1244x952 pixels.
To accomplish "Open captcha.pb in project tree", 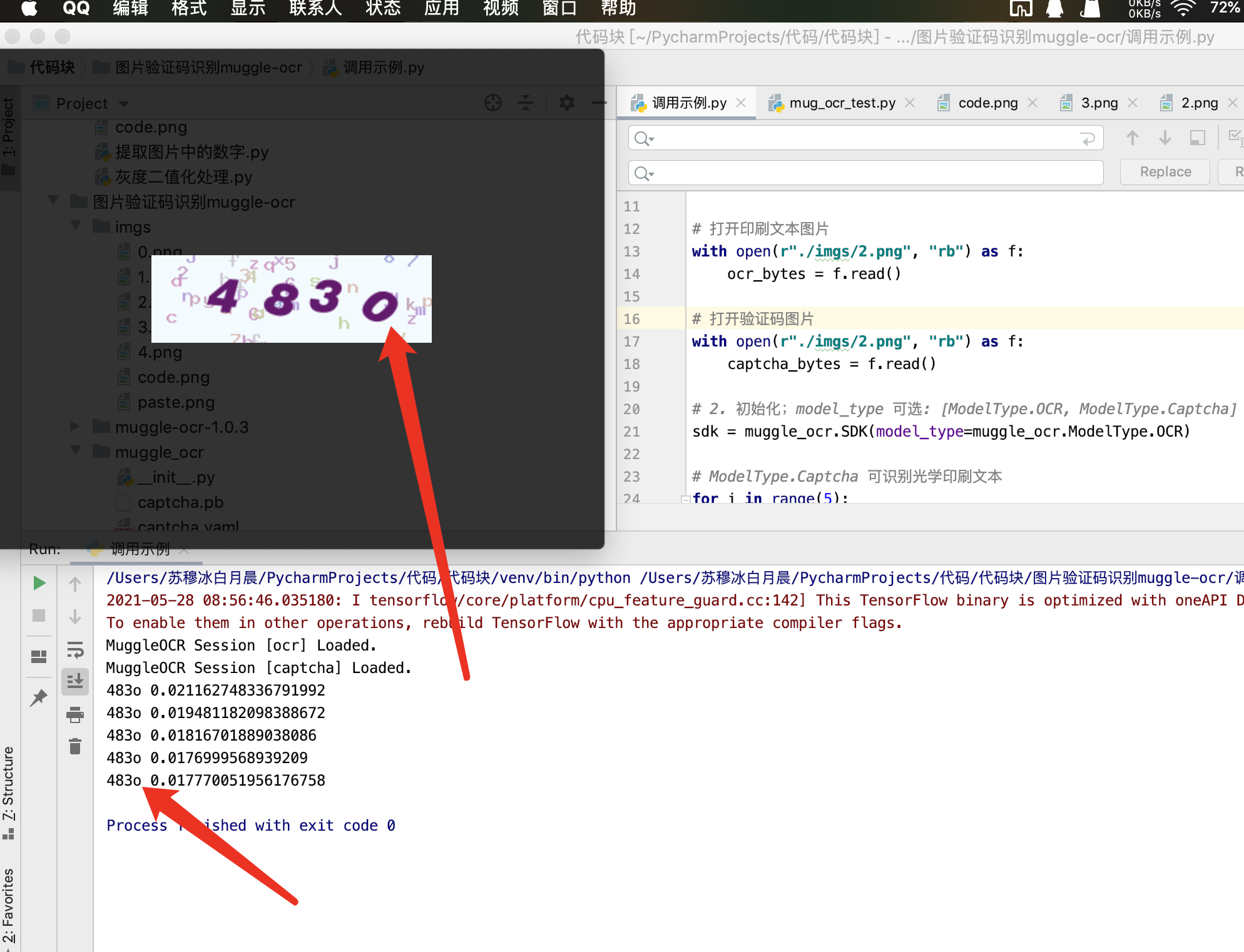I will 180,502.
